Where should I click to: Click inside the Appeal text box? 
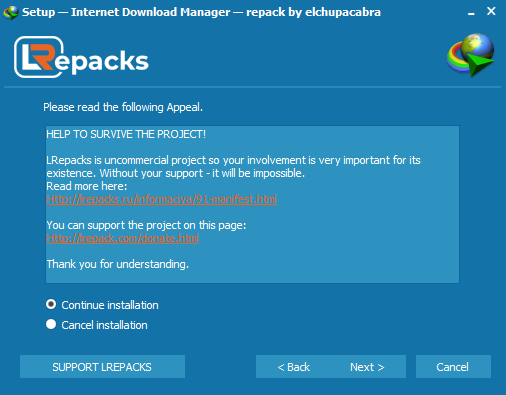point(252,204)
